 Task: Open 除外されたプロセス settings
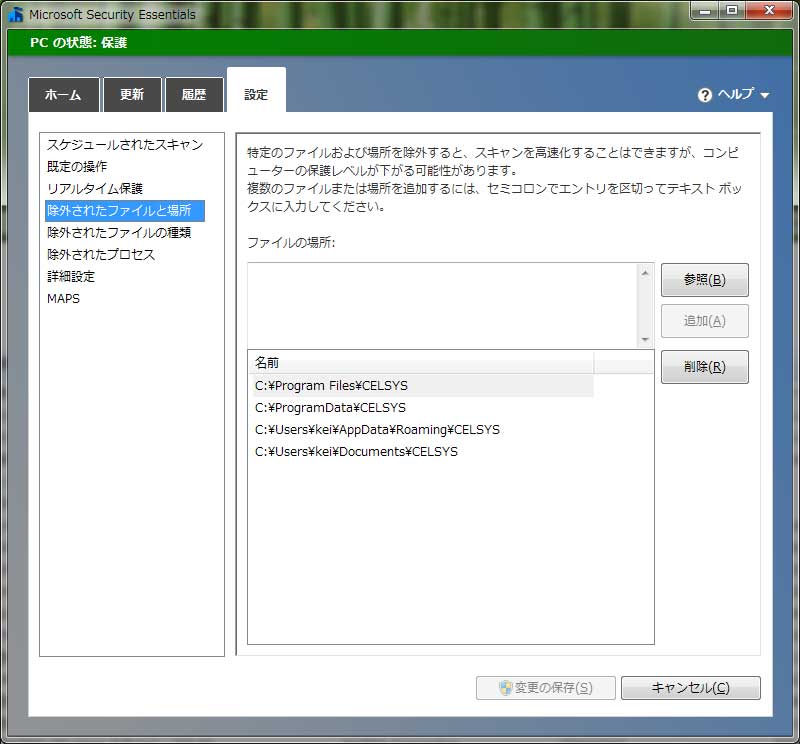click(101, 255)
